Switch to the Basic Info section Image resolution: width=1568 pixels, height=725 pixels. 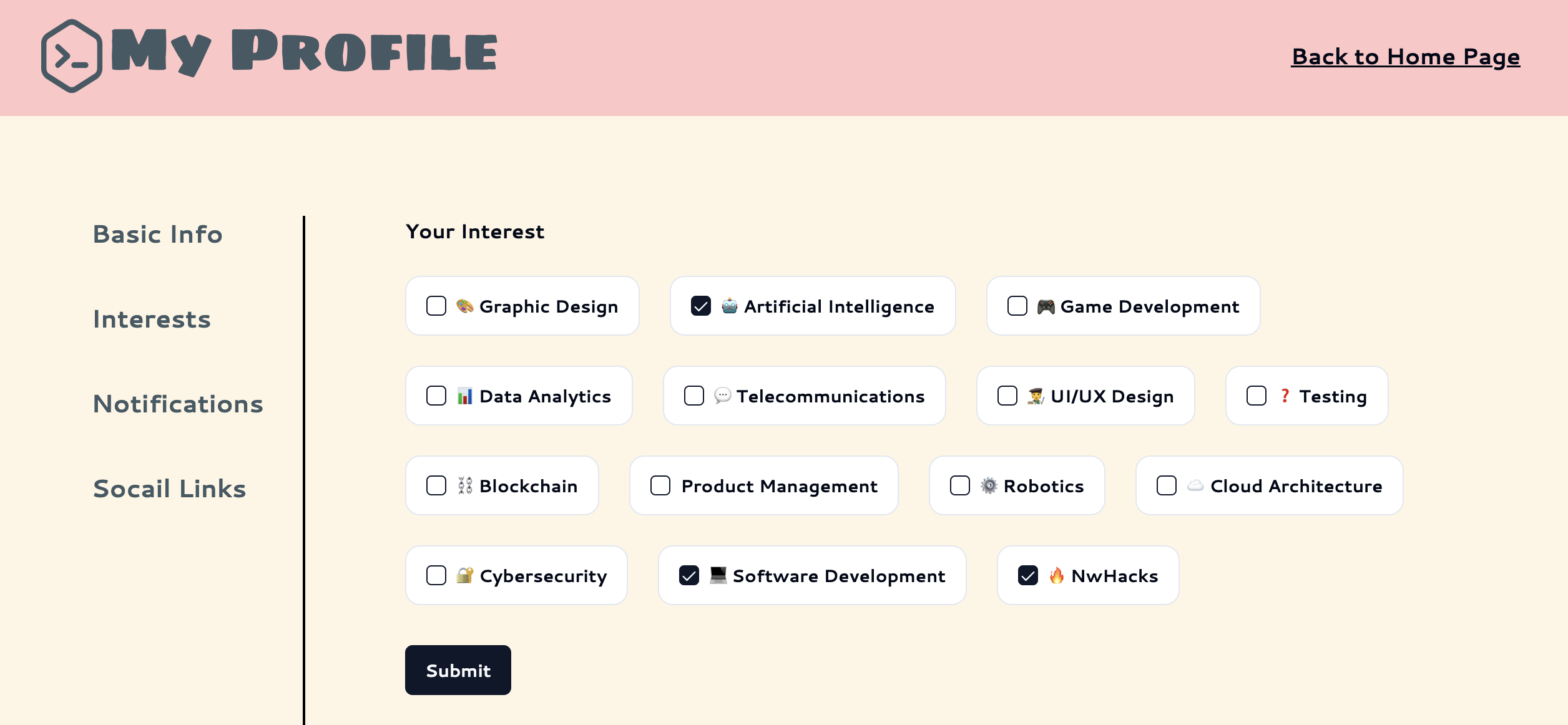[x=157, y=235]
